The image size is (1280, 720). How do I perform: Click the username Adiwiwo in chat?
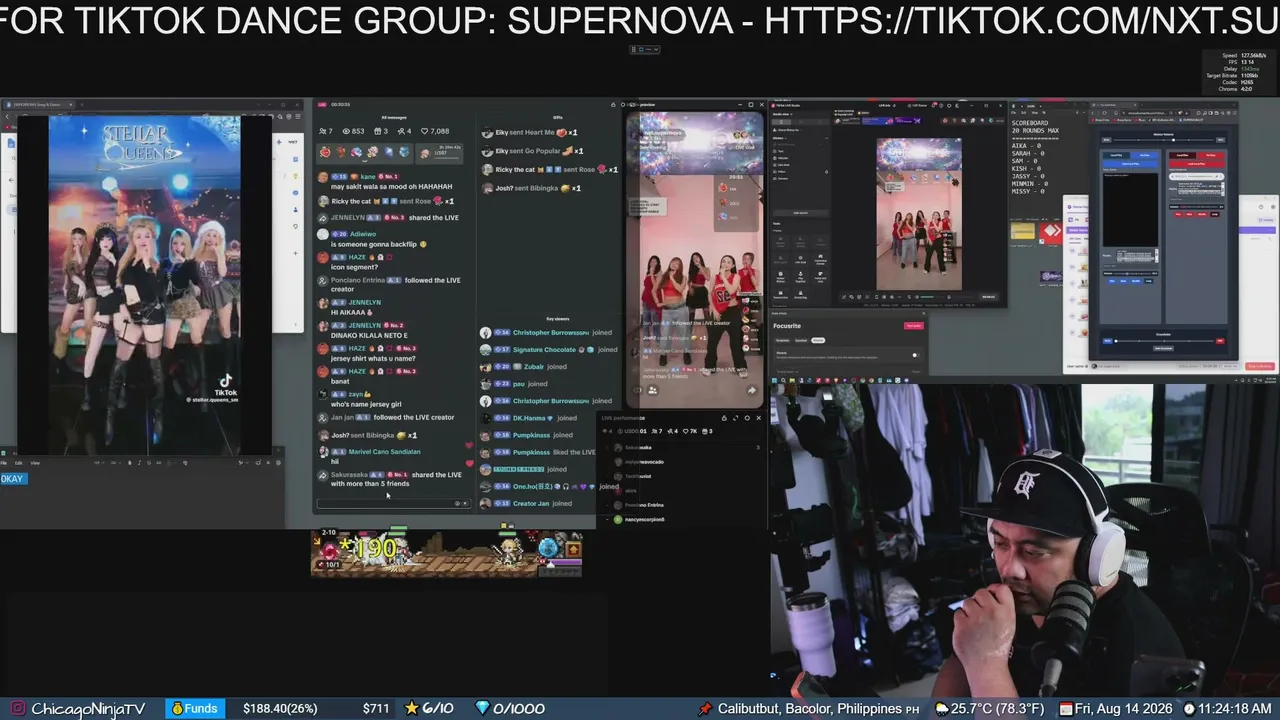tap(363, 234)
